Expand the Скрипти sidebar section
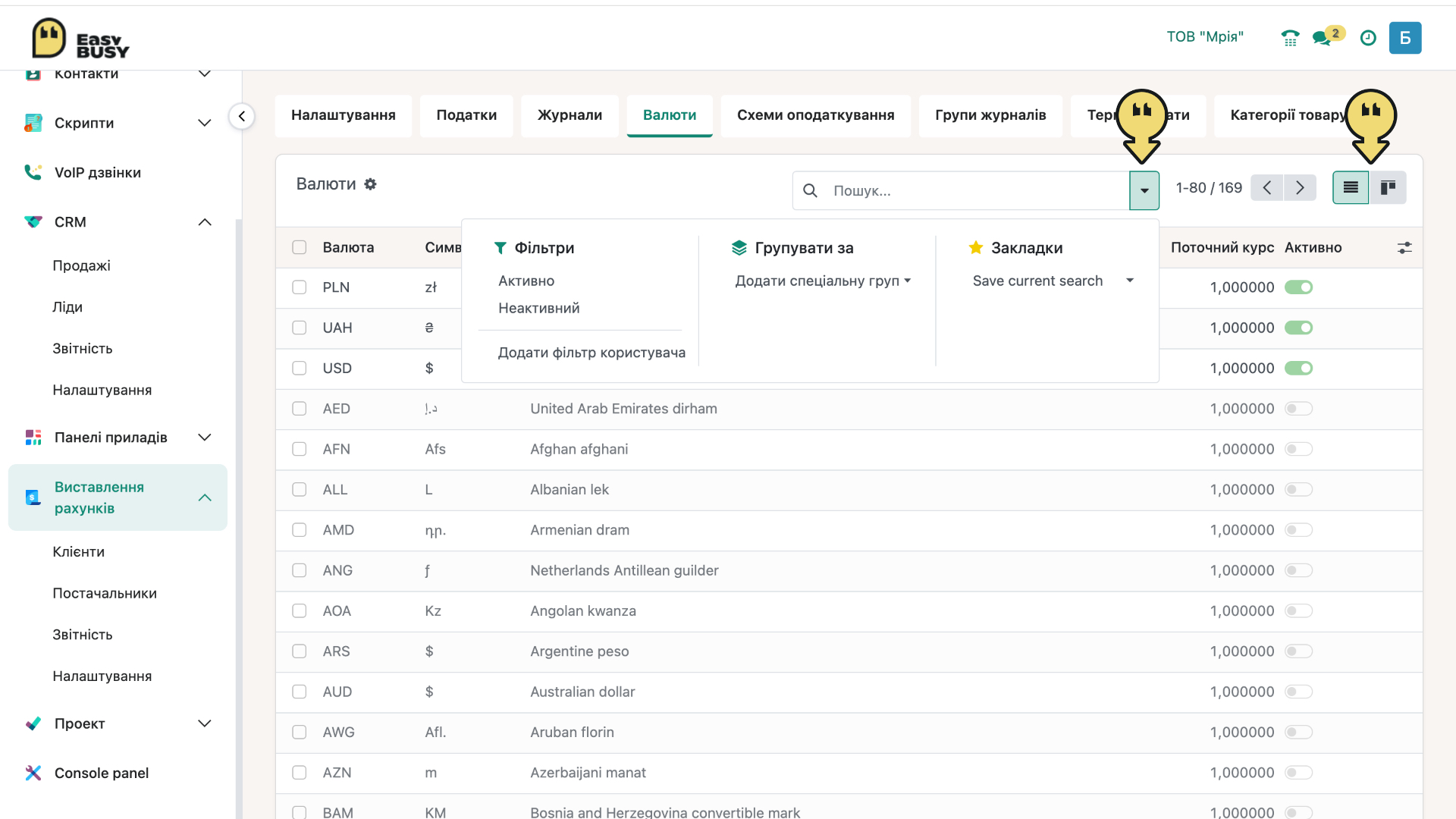1456x819 pixels. pyautogui.click(x=204, y=123)
